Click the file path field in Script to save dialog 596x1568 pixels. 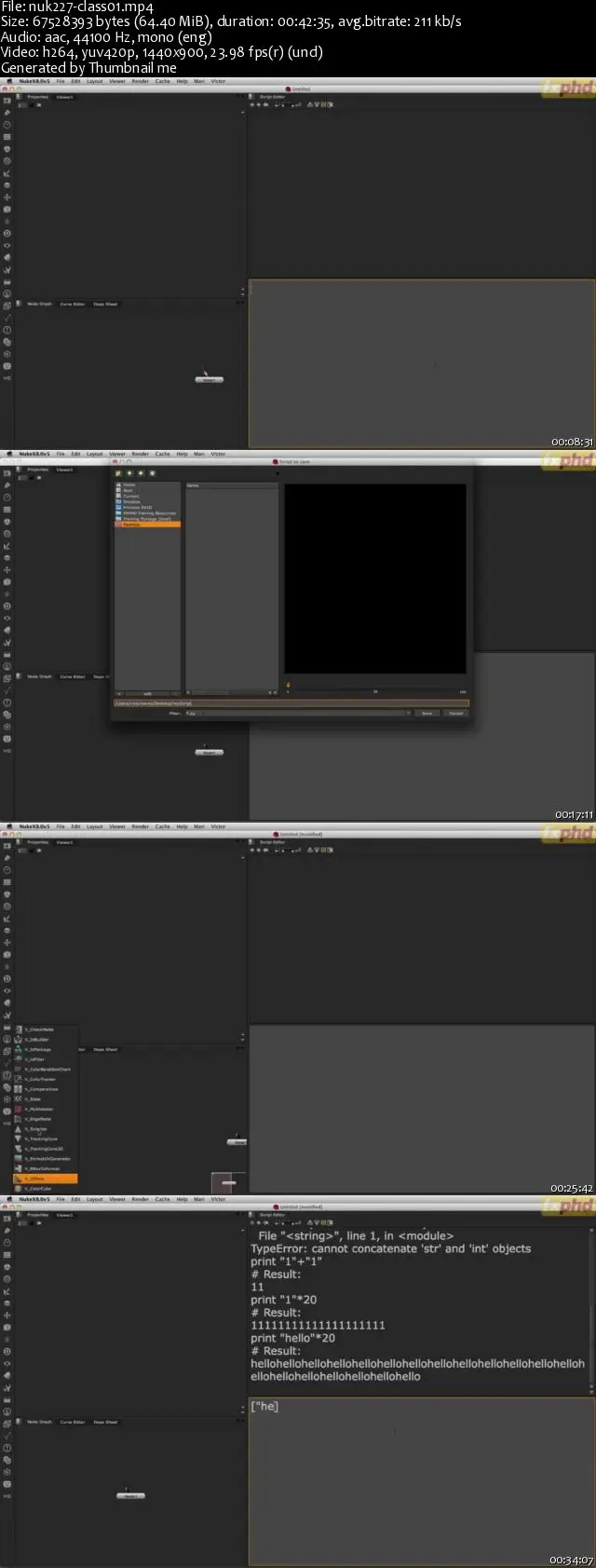291,703
